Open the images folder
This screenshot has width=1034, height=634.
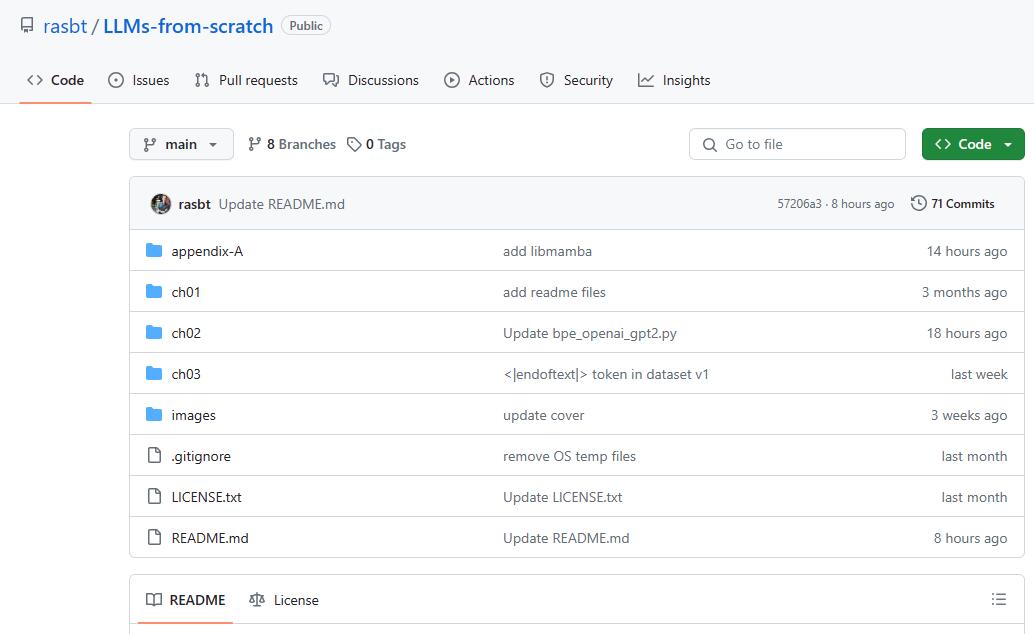pos(193,415)
